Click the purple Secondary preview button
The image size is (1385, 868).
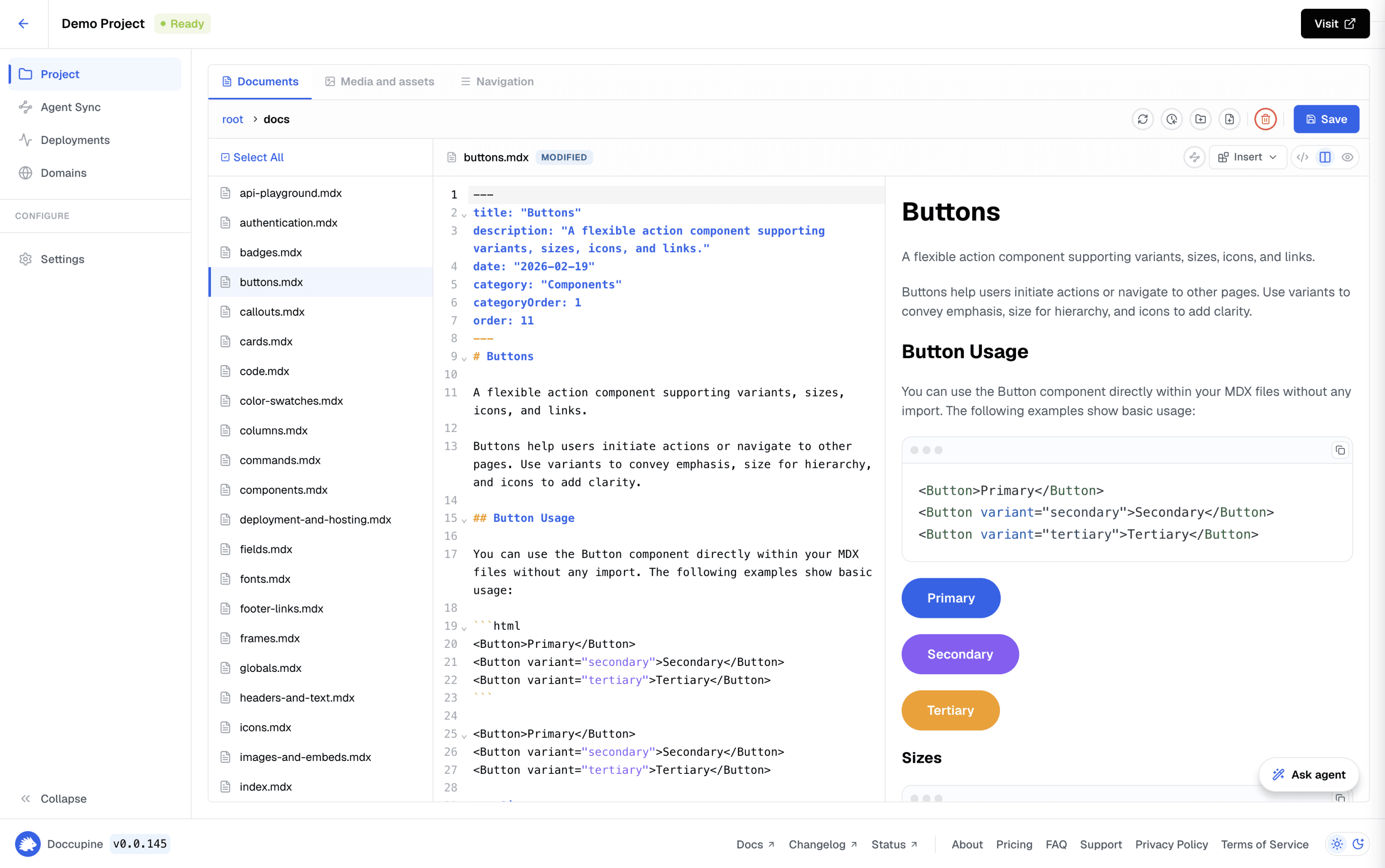click(x=960, y=654)
